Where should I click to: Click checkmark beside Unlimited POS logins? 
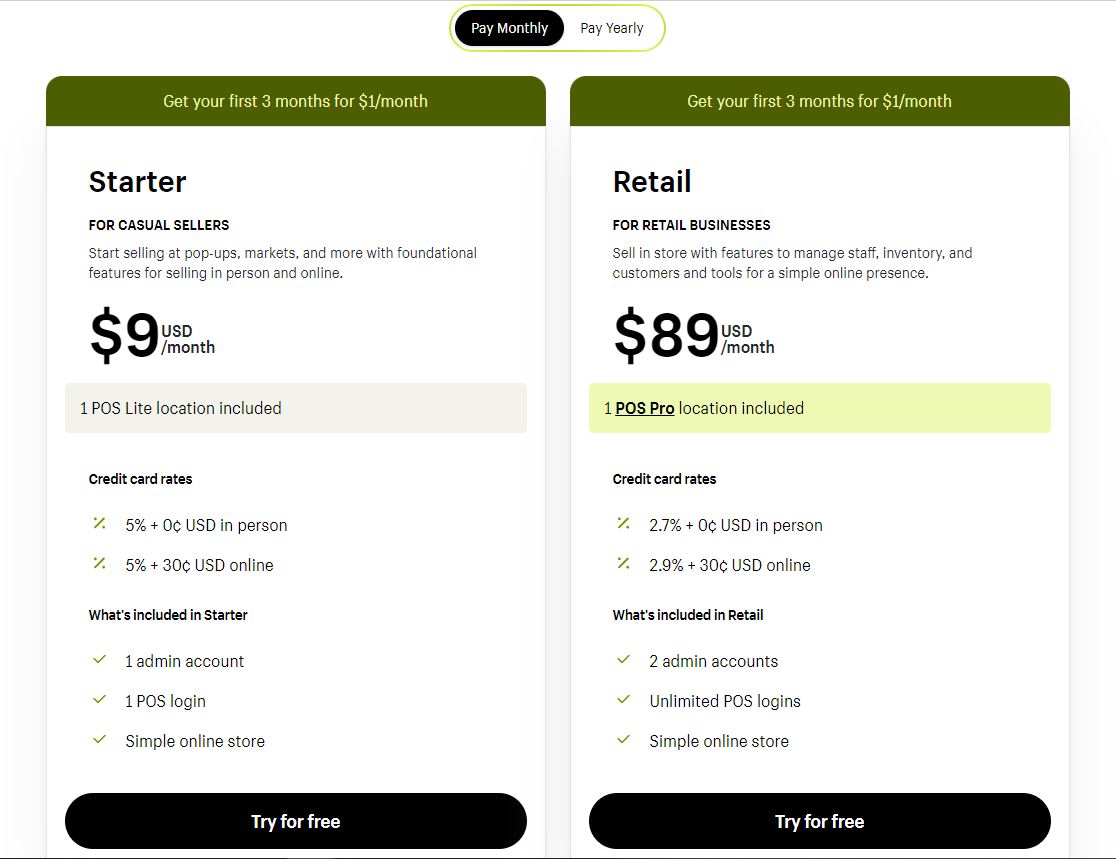tap(623, 700)
